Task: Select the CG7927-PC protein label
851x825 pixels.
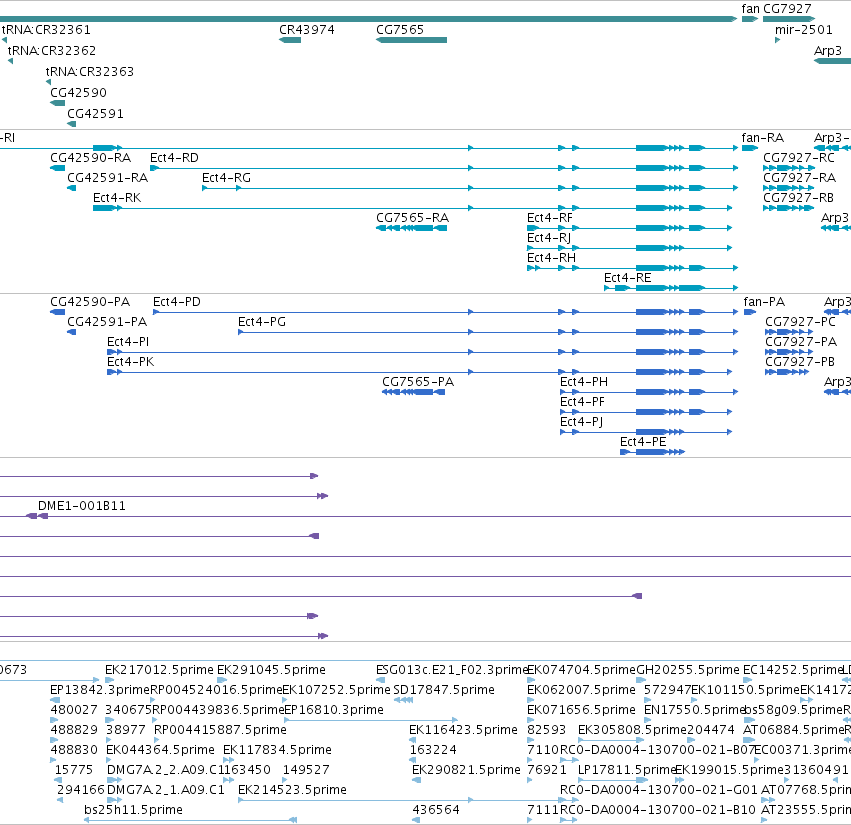Action: [801, 322]
